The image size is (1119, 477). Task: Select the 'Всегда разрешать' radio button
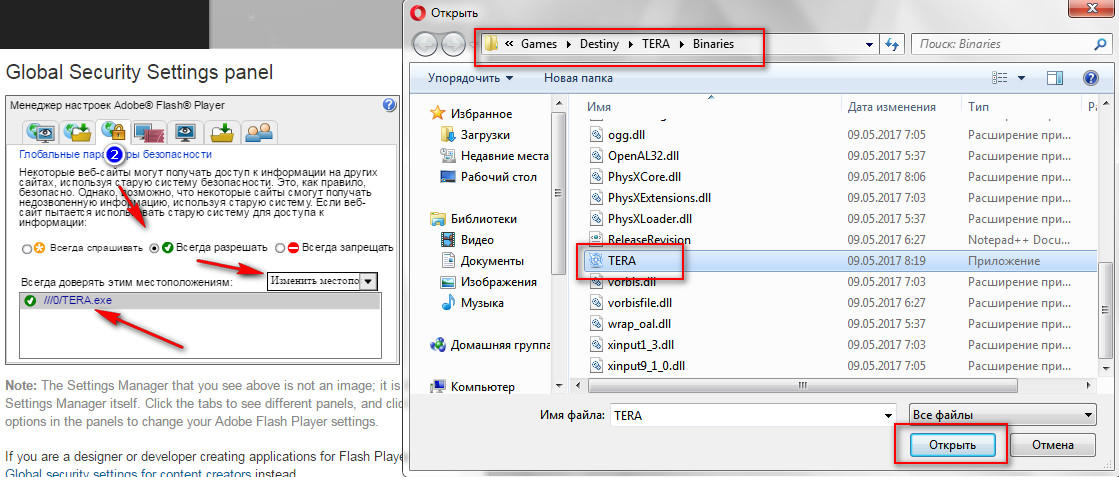(154, 248)
